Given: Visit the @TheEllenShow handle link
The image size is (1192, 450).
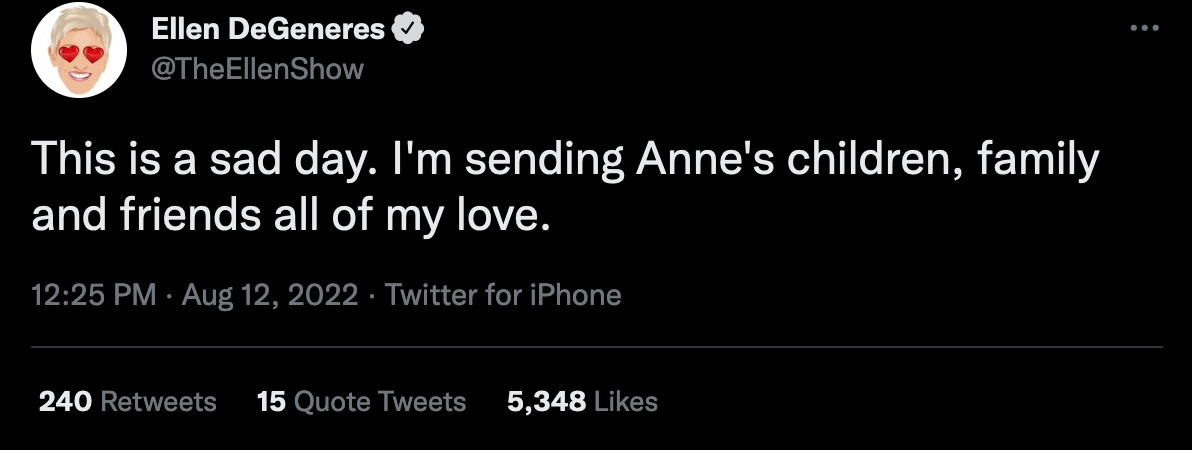Looking at the screenshot, I should point(257,68).
